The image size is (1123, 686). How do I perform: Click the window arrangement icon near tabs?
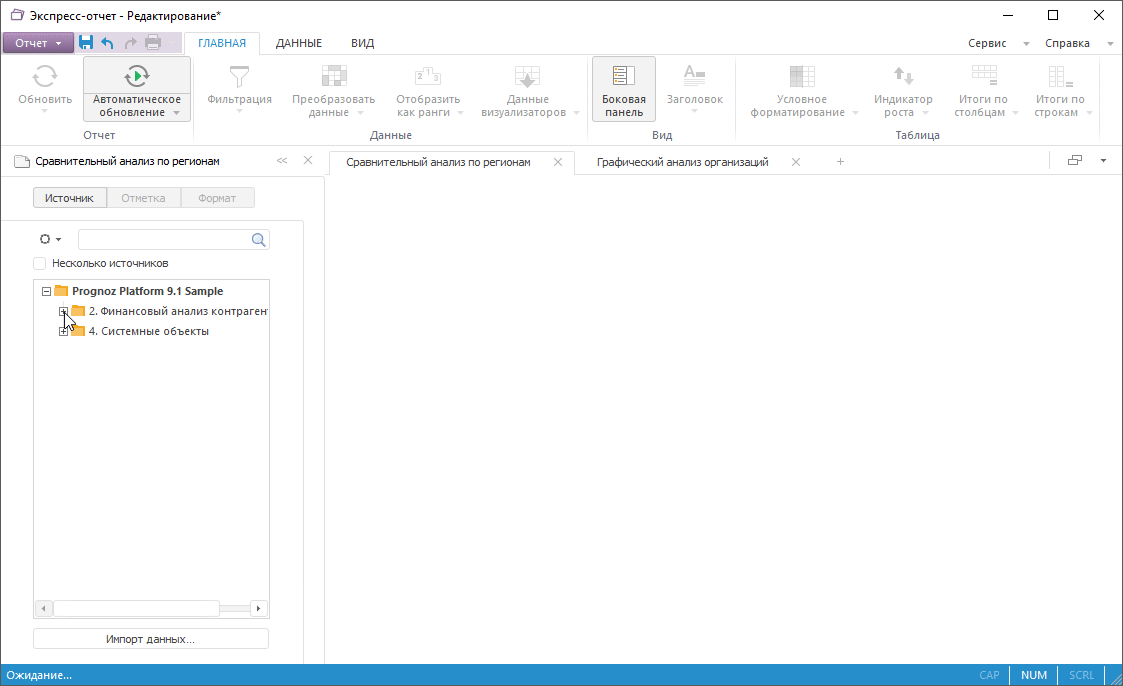[x=1075, y=160]
